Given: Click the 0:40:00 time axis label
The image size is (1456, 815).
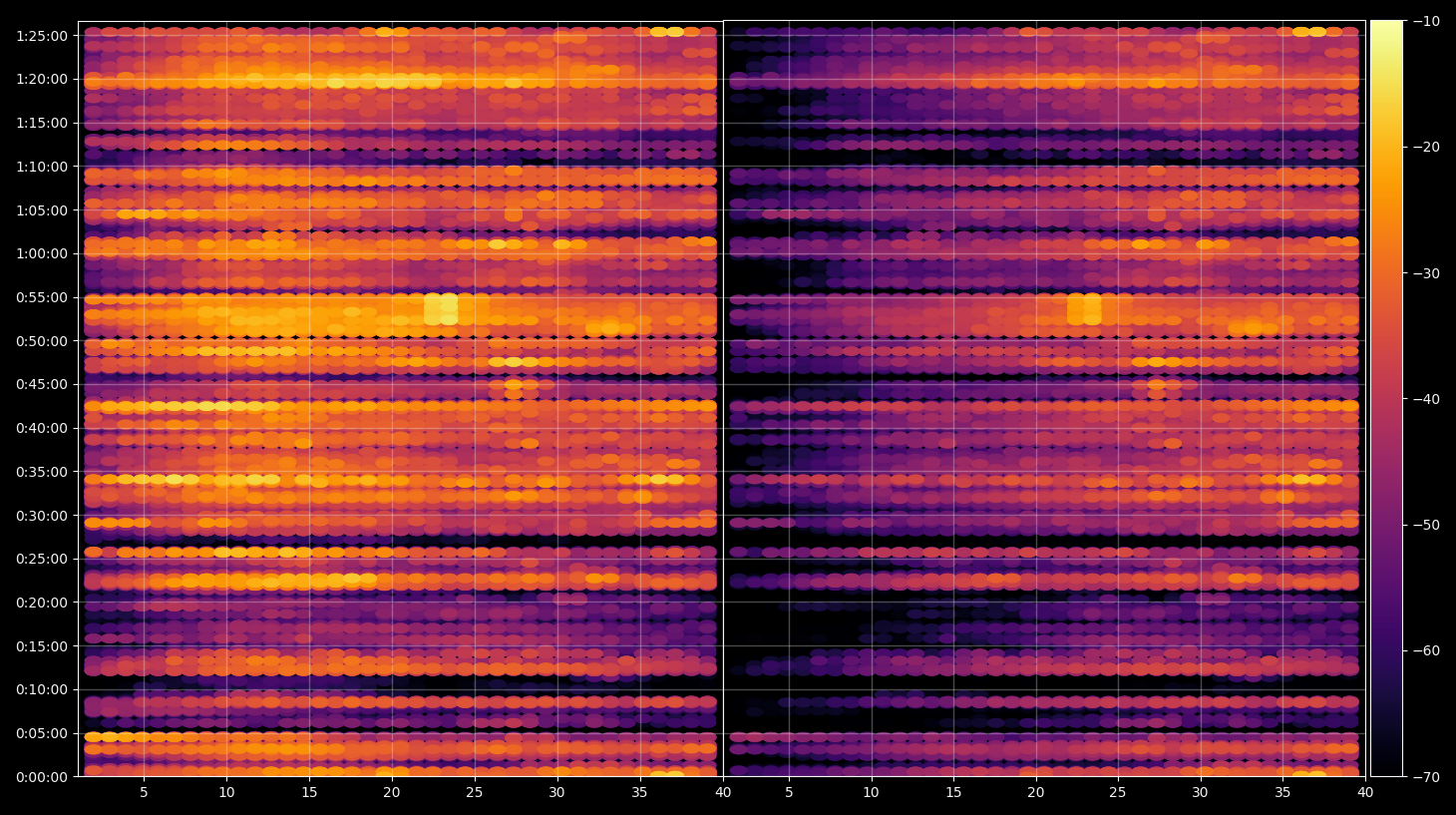Looking at the screenshot, I should tap(42, 428).
